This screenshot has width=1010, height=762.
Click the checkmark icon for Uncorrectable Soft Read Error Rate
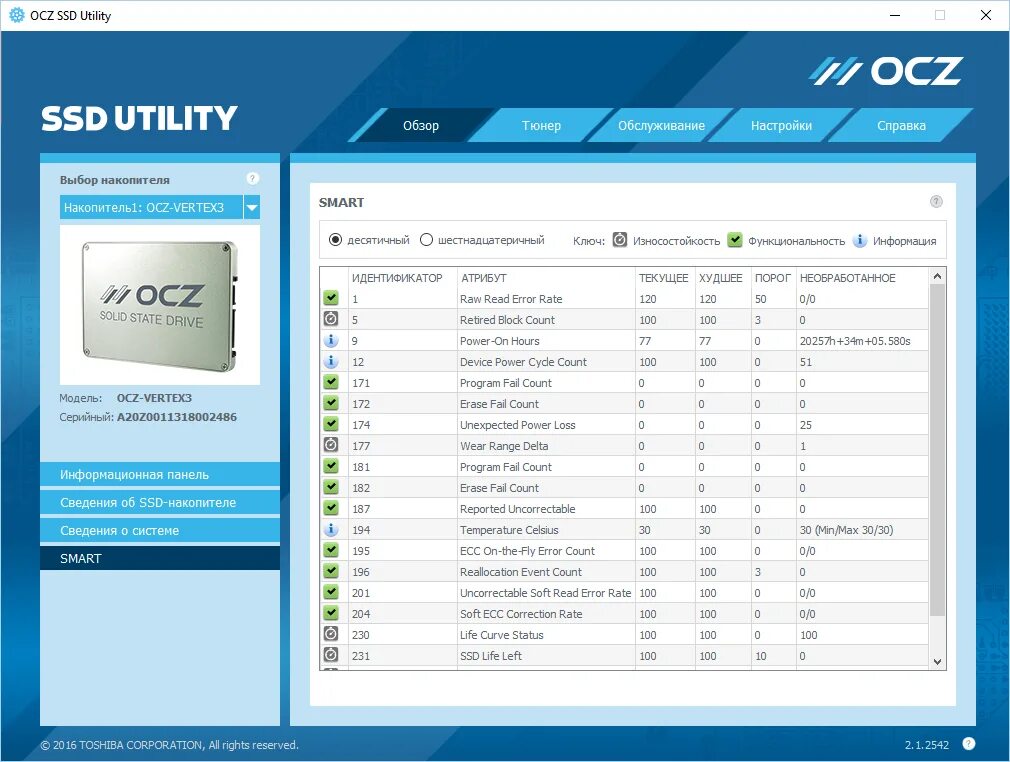[x=330, y=592]
